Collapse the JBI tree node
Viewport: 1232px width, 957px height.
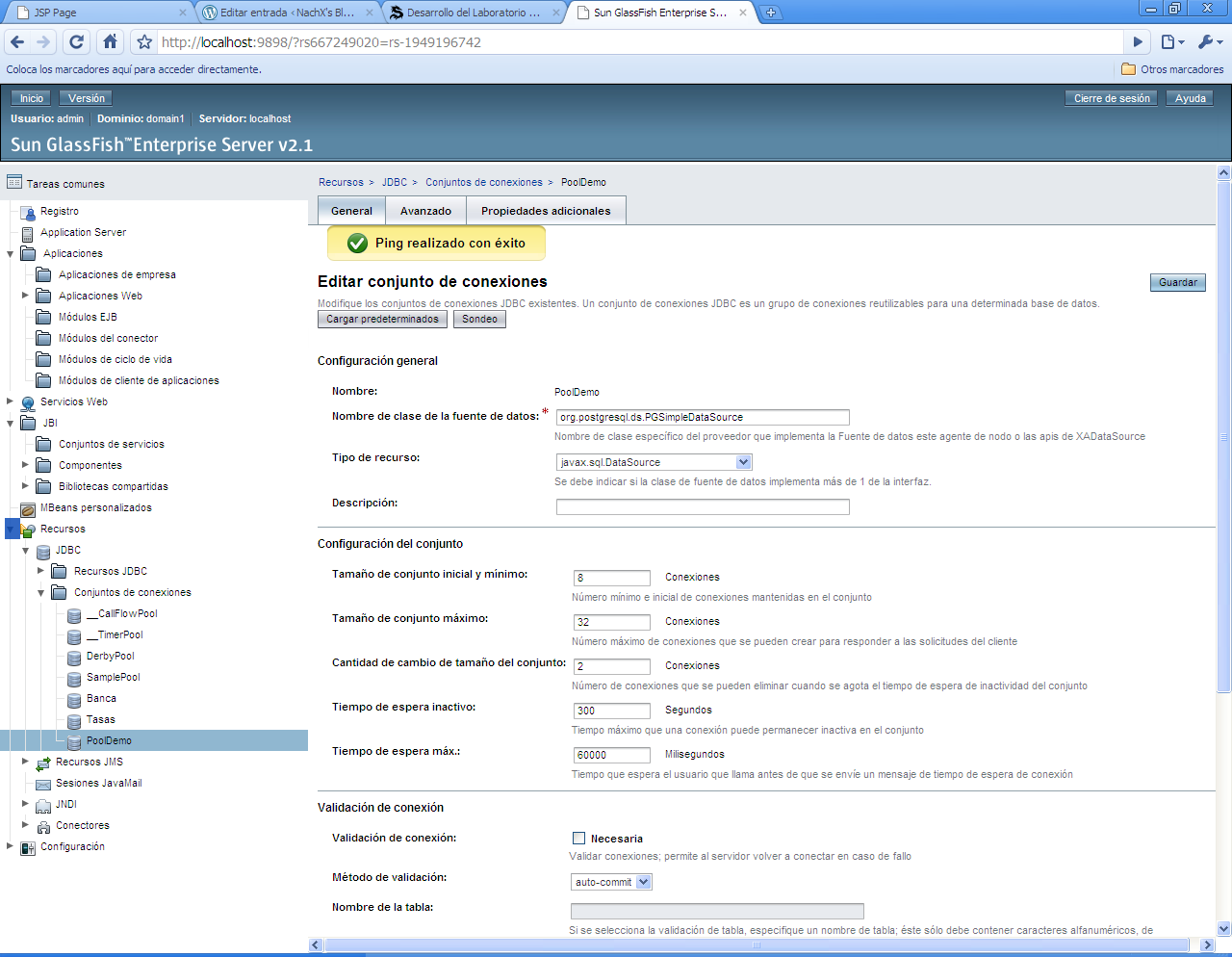[11, 424]
